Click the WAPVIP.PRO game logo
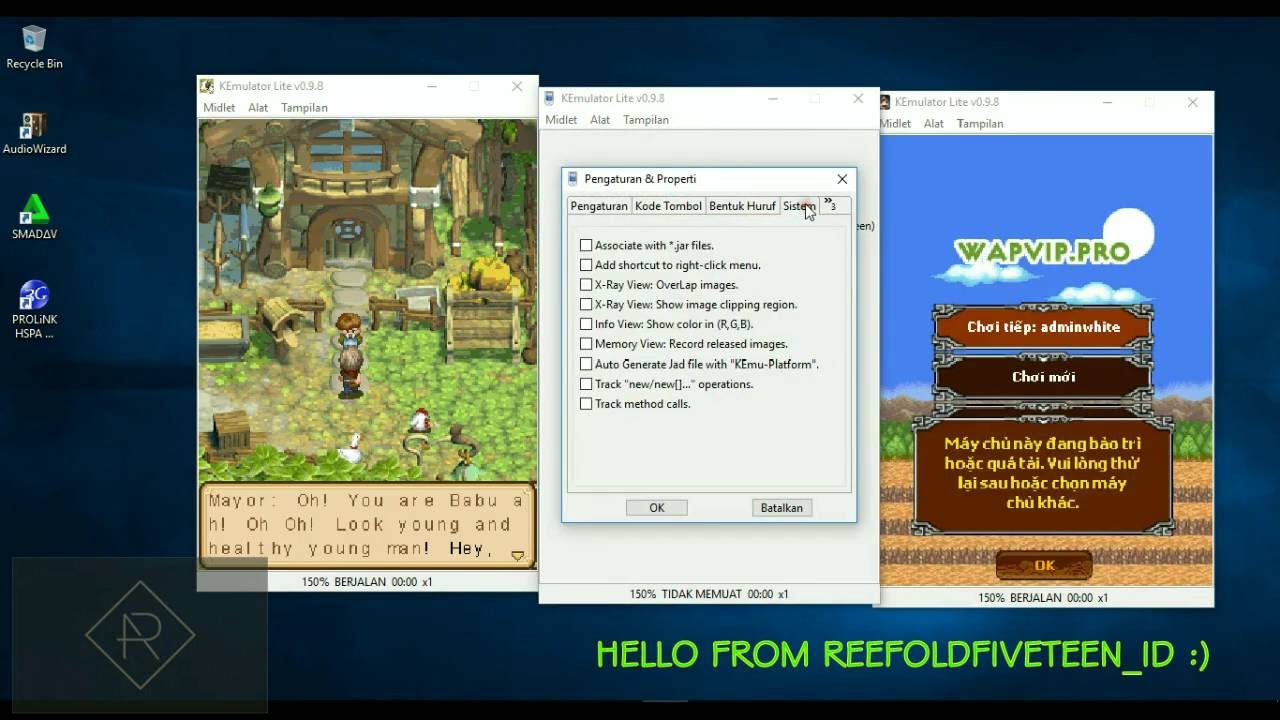This screenshot has height=720, width=1280. click(x=1042, y=252)
